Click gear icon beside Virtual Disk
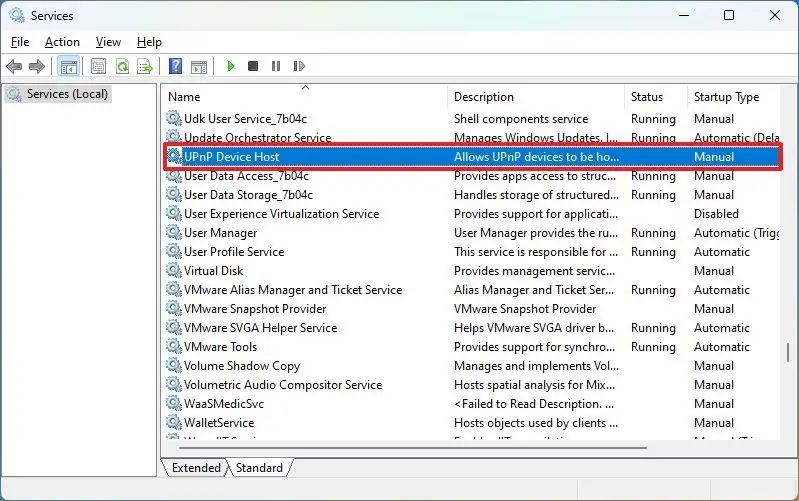The height and width of the screenshot is (501, 799). tap(174, 270)
